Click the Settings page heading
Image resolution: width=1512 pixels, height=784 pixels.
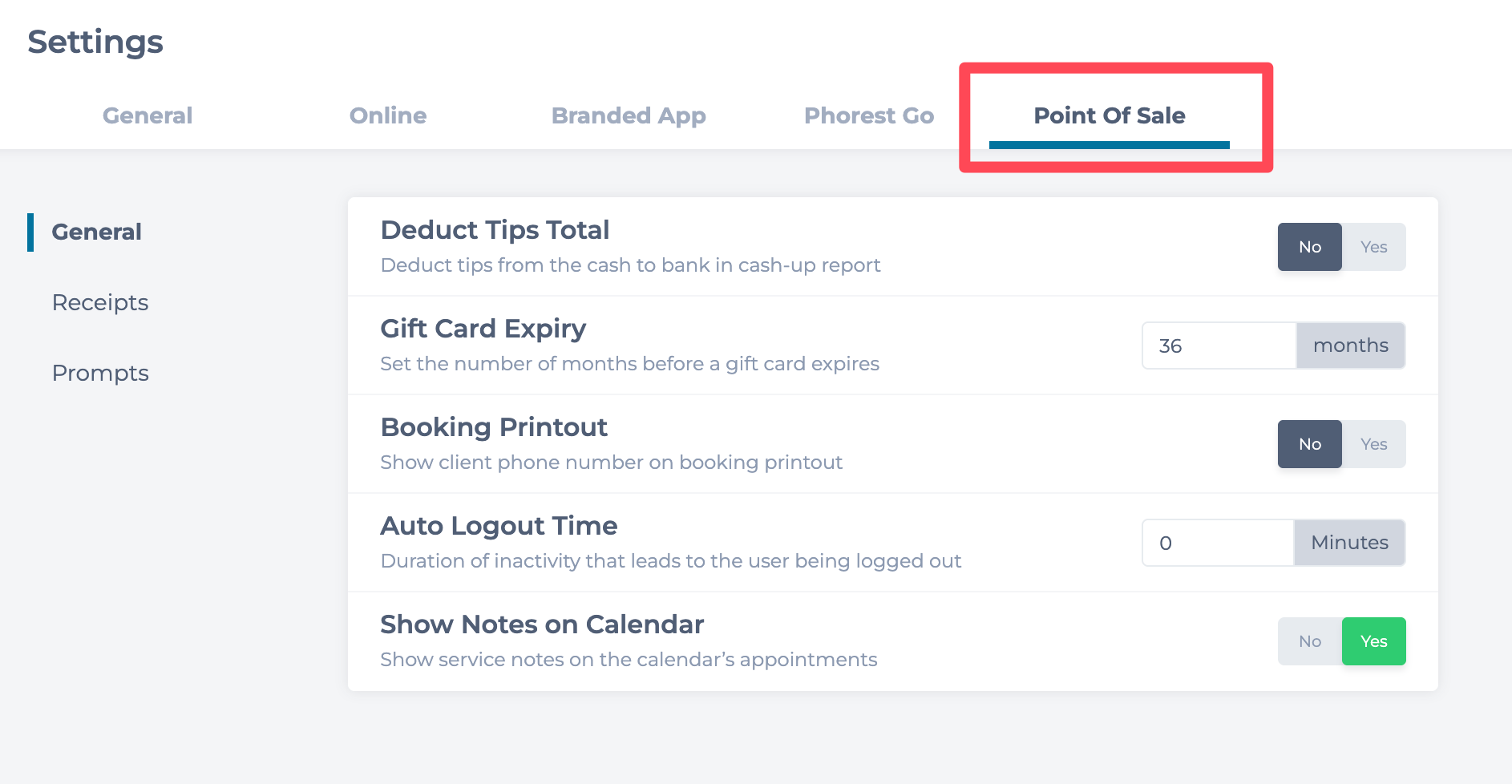95,42
